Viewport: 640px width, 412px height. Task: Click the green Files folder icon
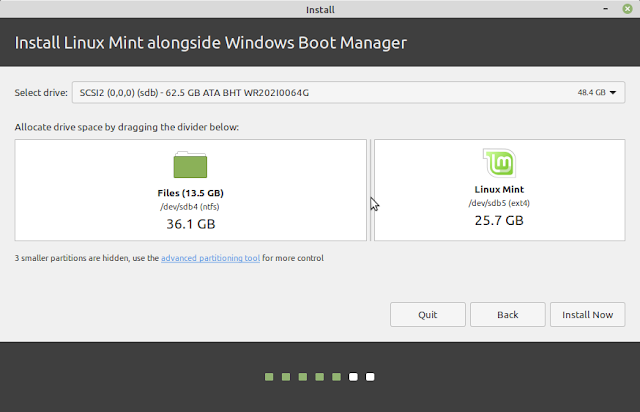(190, 165)
